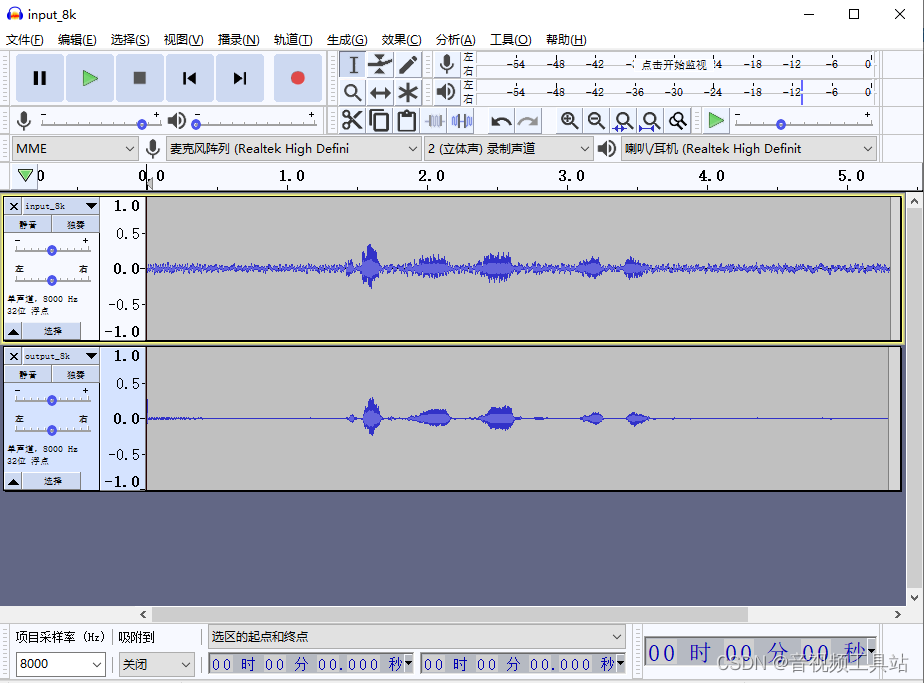This screenshot has width=924, height=683.
Task: Skip to the start of the project
Action: 189,78
